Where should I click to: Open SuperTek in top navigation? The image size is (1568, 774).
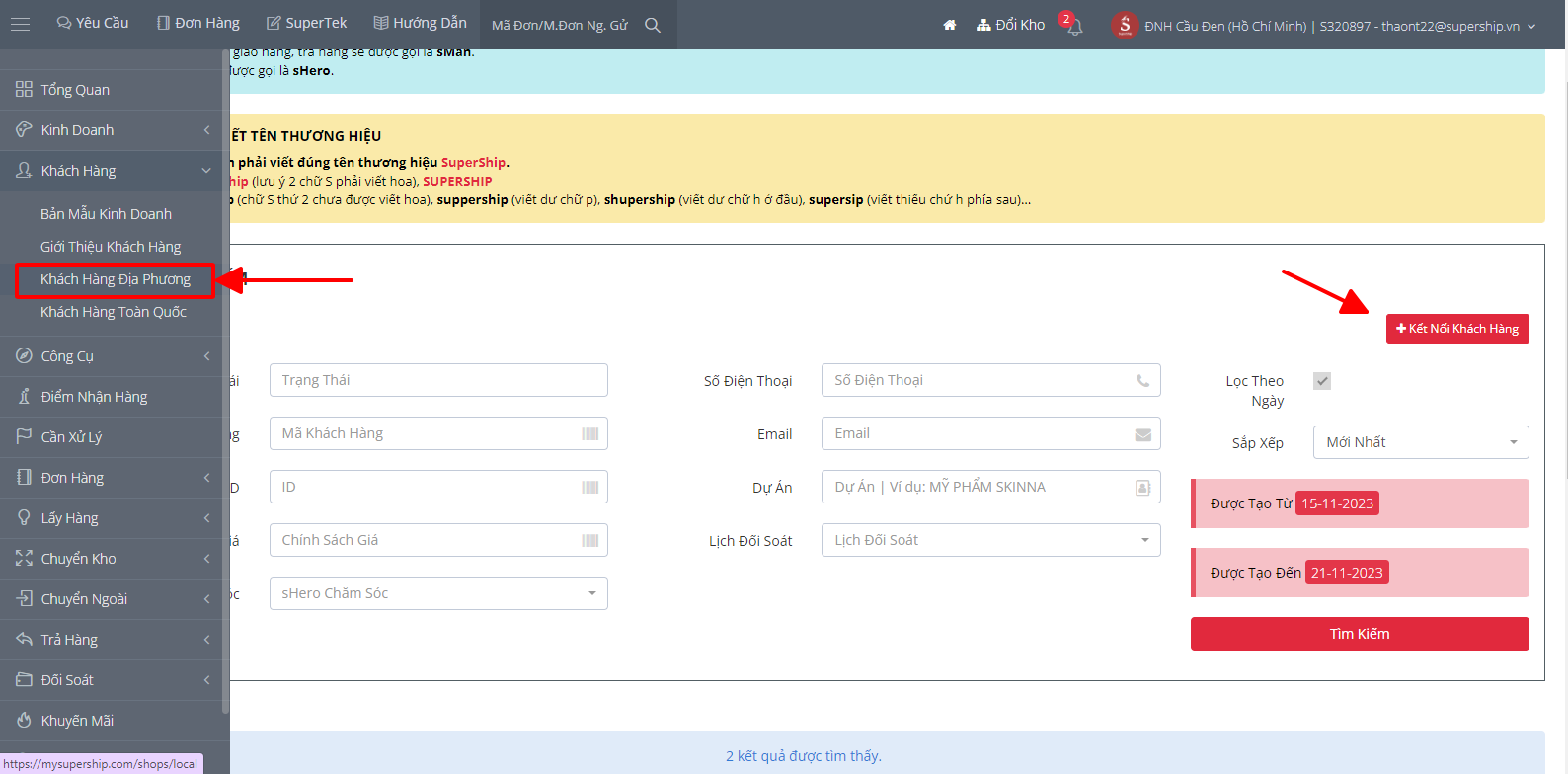click(x=307, y=23)
